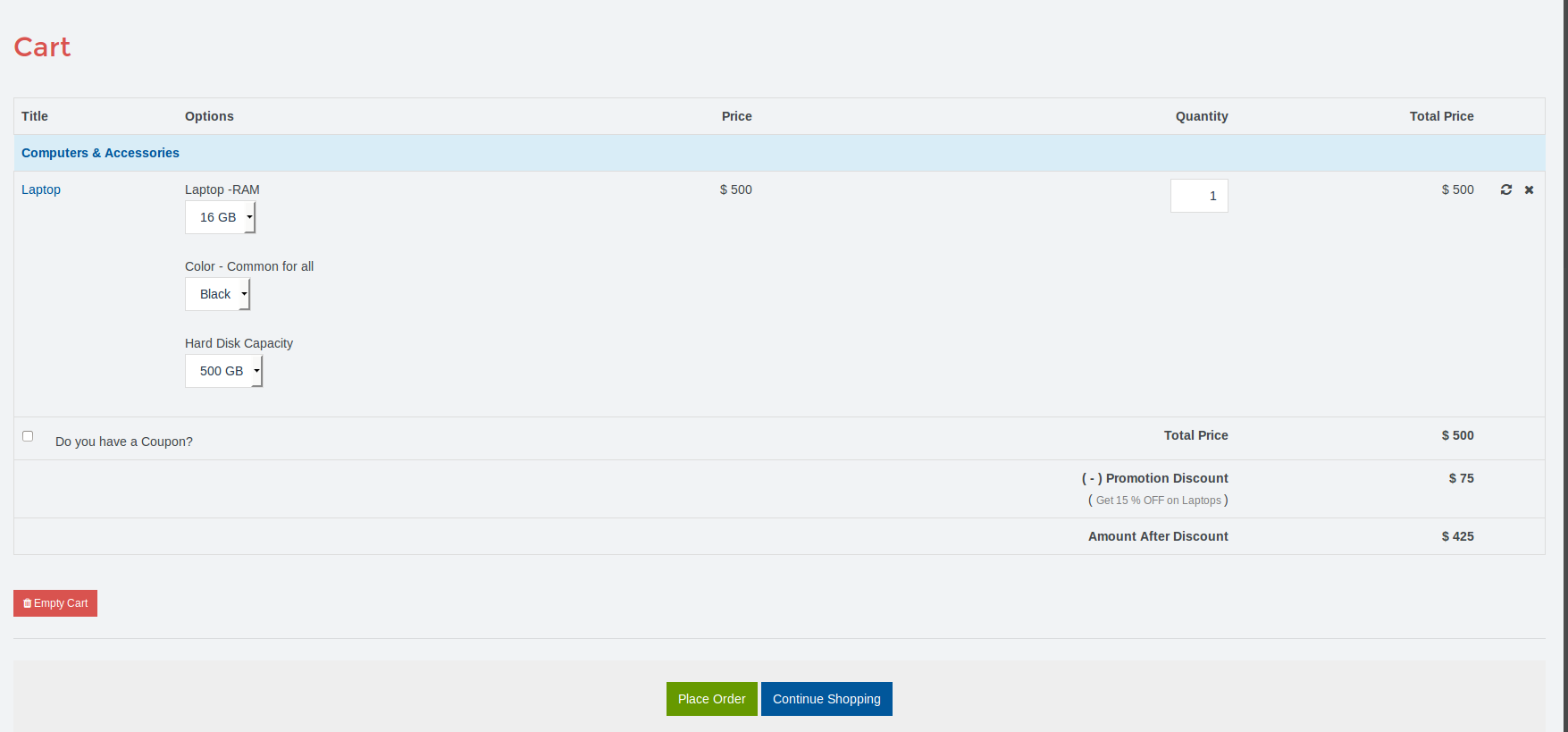The width and height of the screenshot is (1568, 732).
Task: Click the 'Do you have a Coupon?' label
Action: pyautogui.click(x=124, y=442)
